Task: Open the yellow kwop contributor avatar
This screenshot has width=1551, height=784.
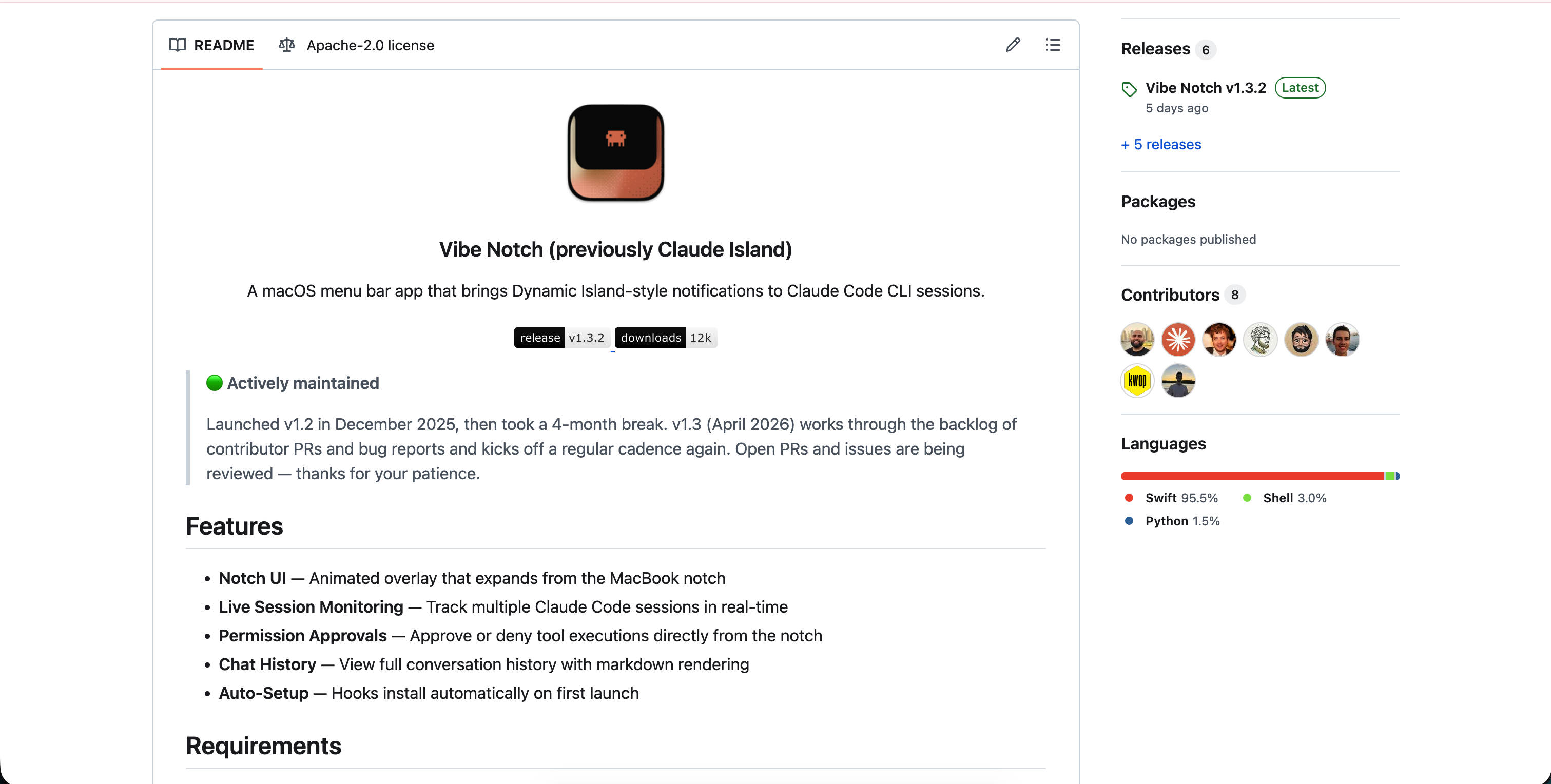Action: [1137, 381]
